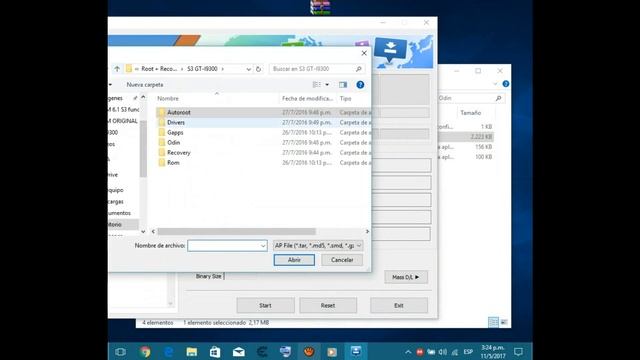The image size is (640, 360).
Task: Open volume control in system tray
Action: [x=442, y=352]
